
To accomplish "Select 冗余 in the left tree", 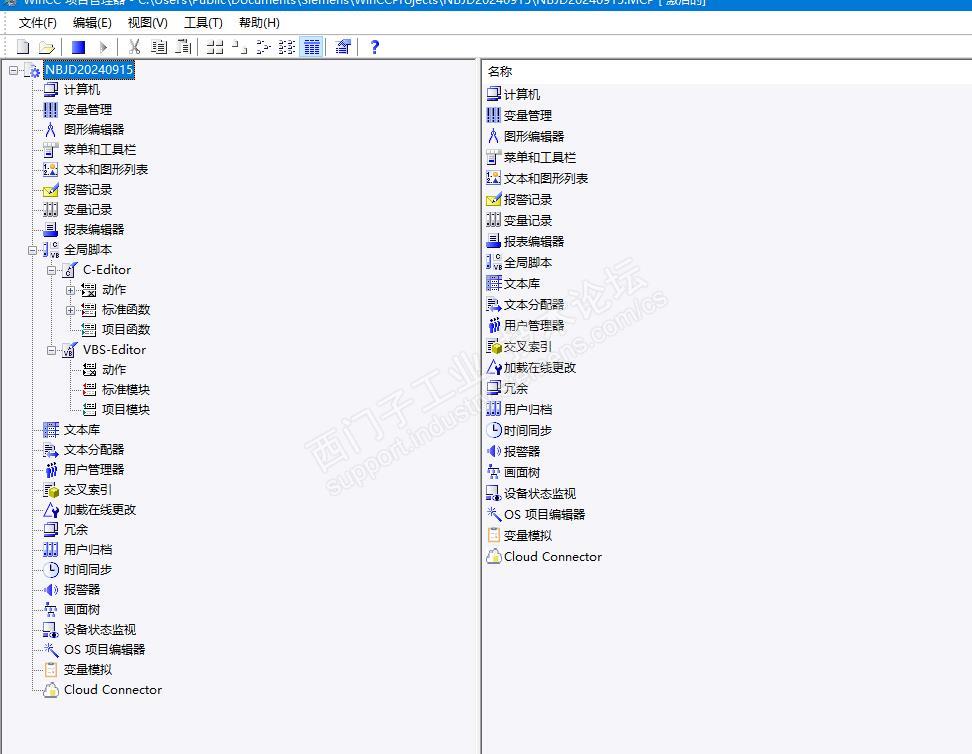I will pos(76,530).
